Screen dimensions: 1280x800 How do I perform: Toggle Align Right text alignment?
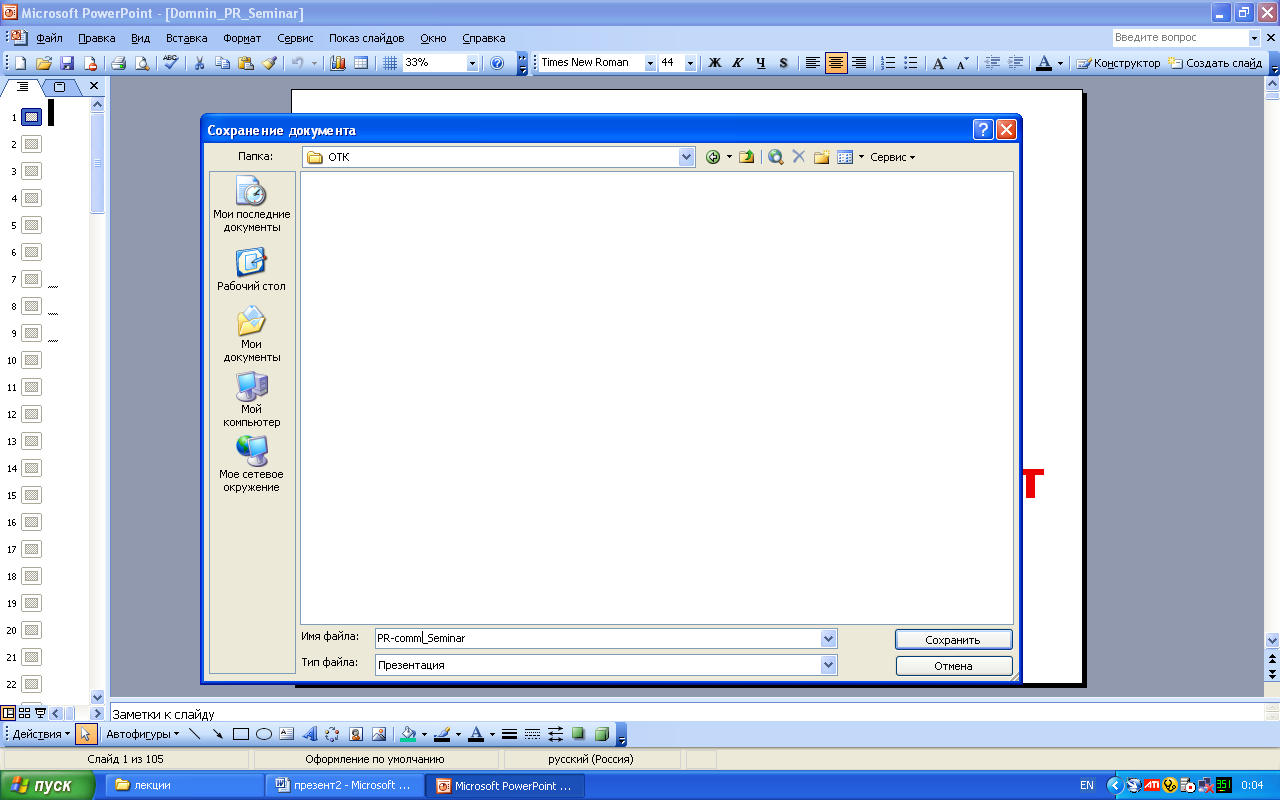click(x=859, y=63)
